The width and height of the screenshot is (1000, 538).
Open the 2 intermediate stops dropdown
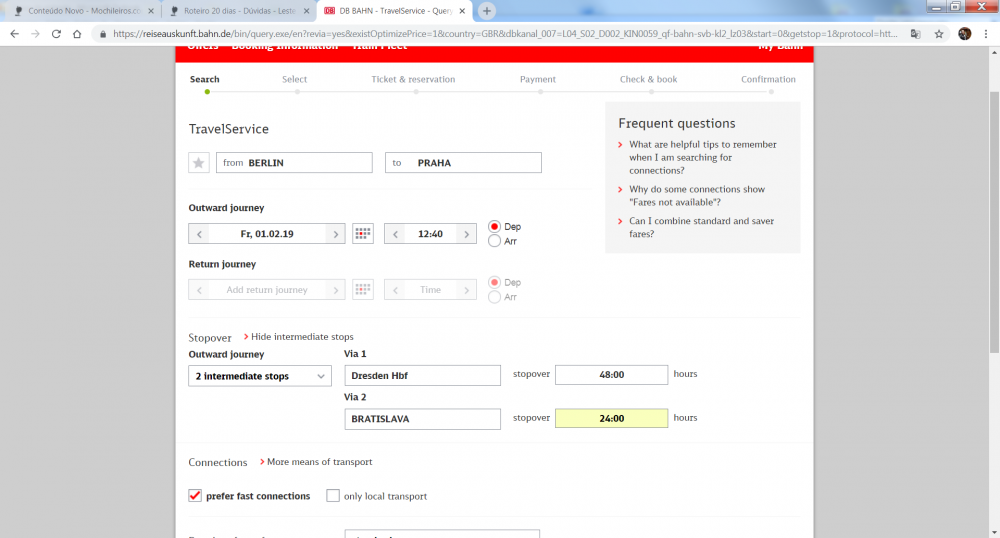260,376
